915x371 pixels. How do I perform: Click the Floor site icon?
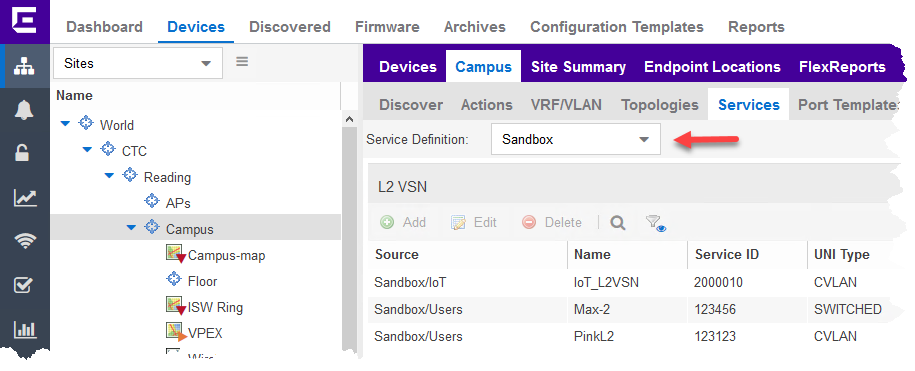[174, 279]
